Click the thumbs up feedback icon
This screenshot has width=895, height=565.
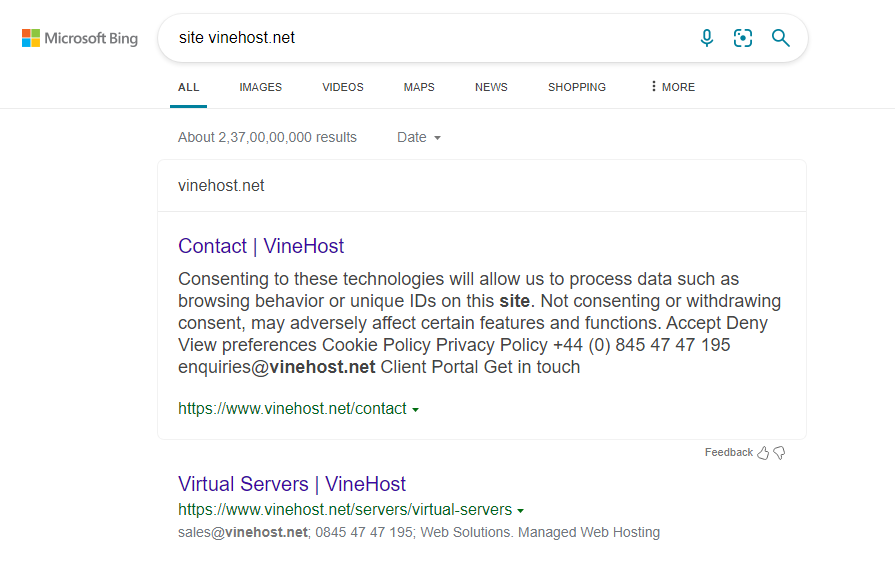pos(763,453)
